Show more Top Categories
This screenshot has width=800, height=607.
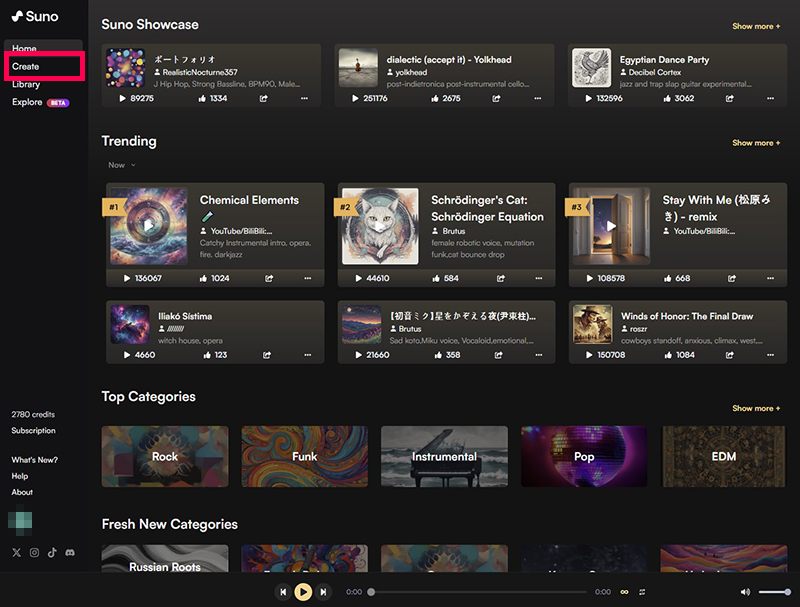[756, 409]
